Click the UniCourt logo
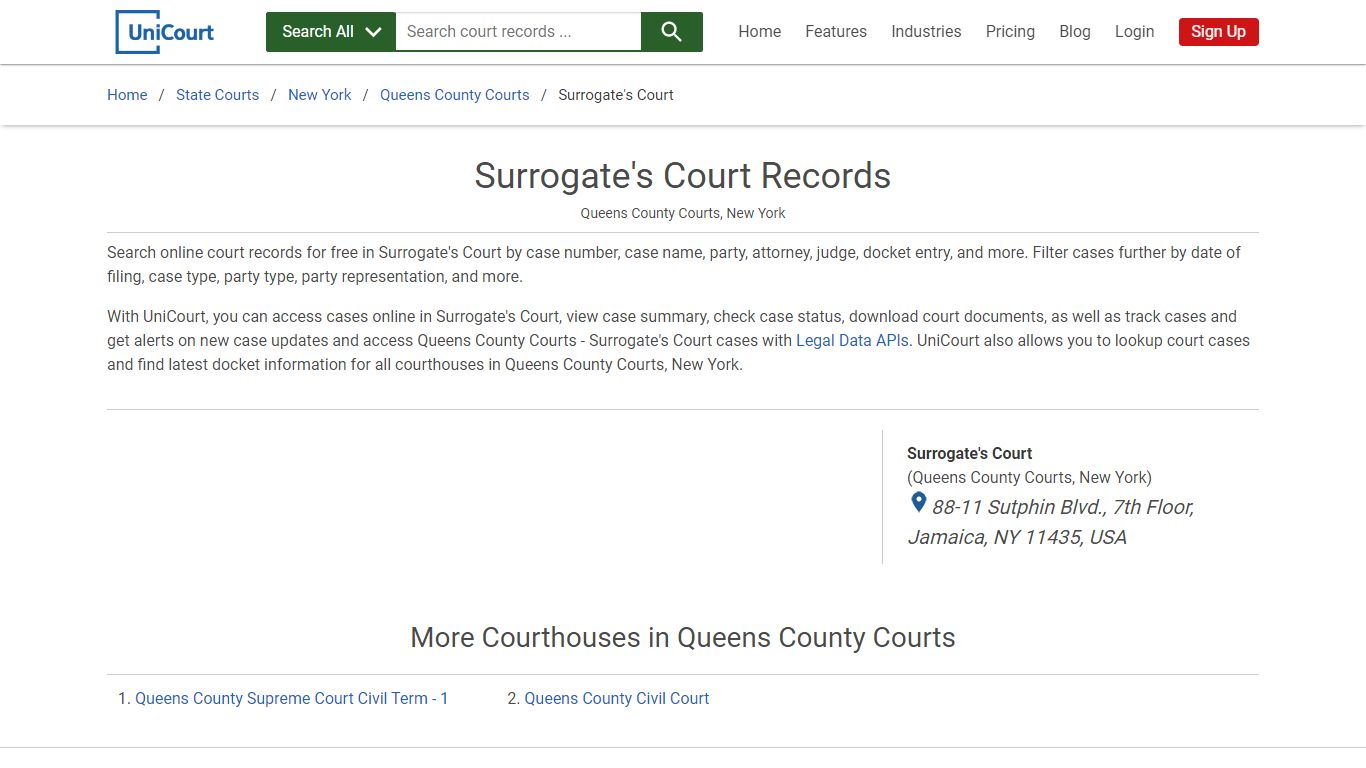Screen dimensions: 1366x768 click(x=165, y=32)
